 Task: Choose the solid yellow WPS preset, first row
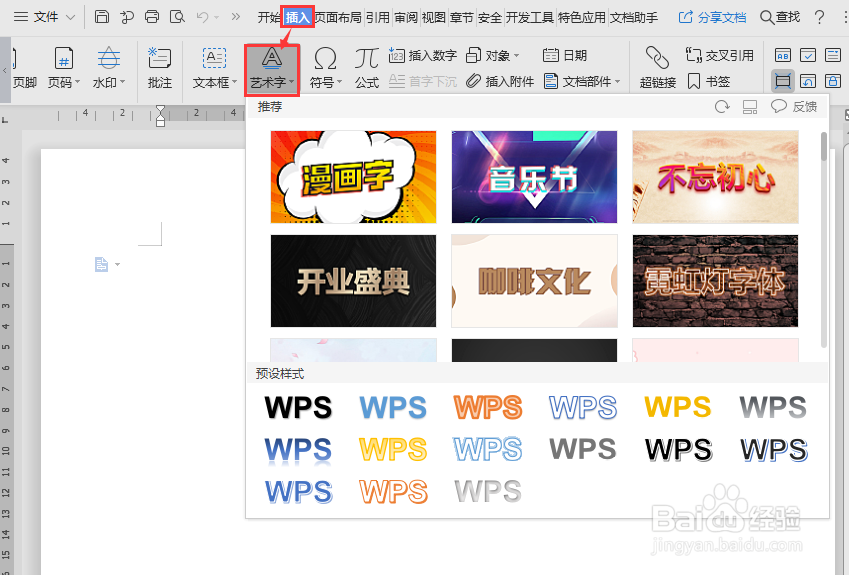pyautogui.click(x=678, y=407)
